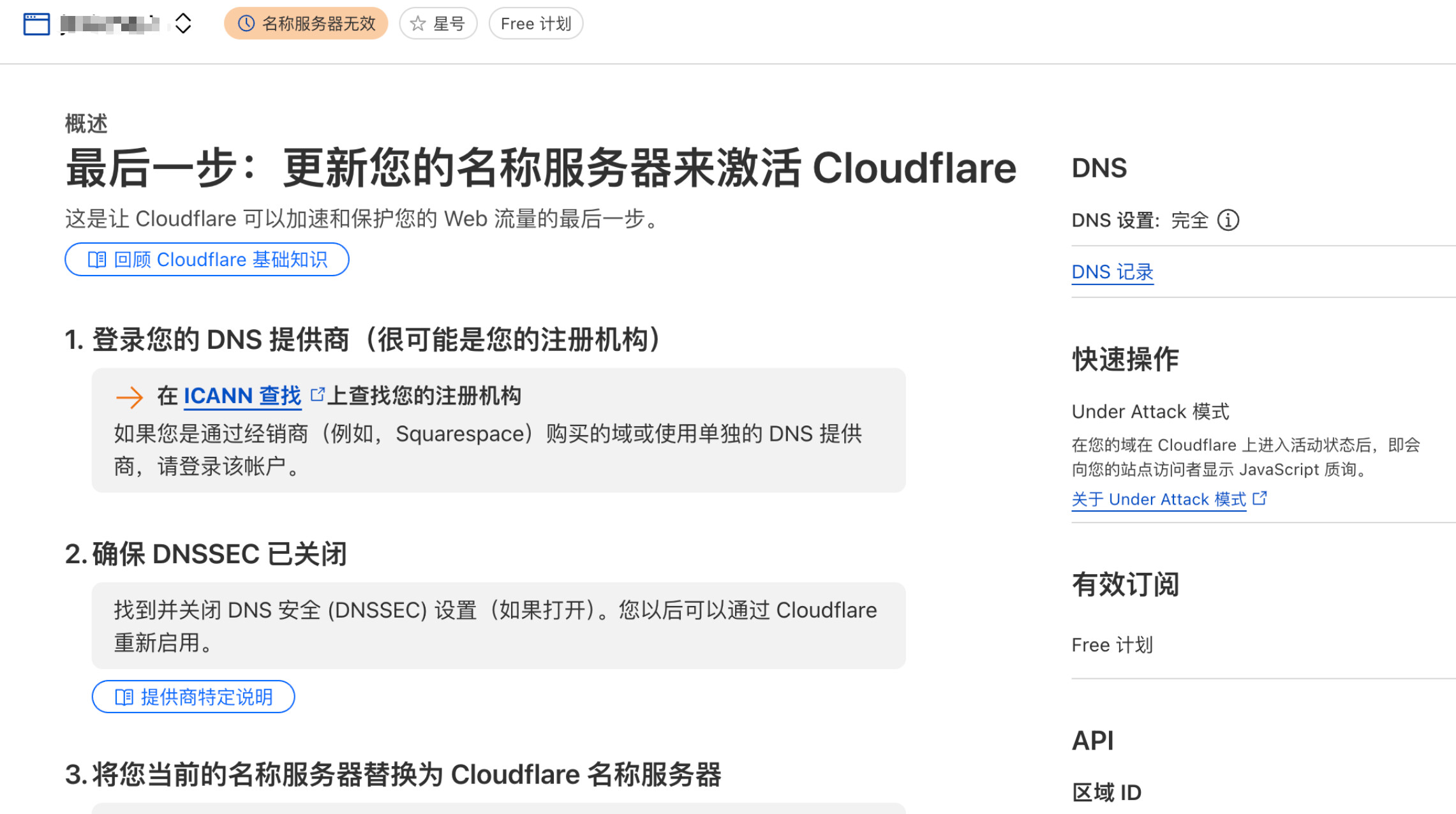
Task: Expand the domain selector chevron
Action: point(183,24)
